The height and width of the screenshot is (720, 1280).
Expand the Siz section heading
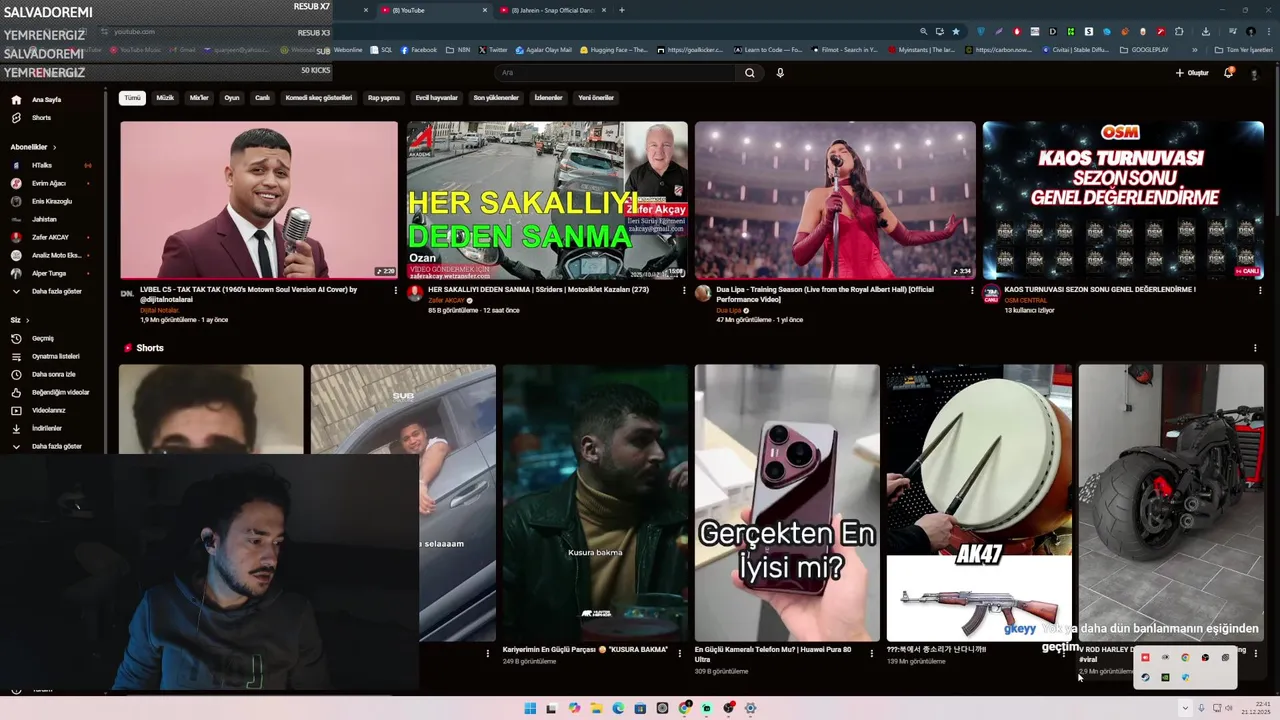[x=19, y=320]
